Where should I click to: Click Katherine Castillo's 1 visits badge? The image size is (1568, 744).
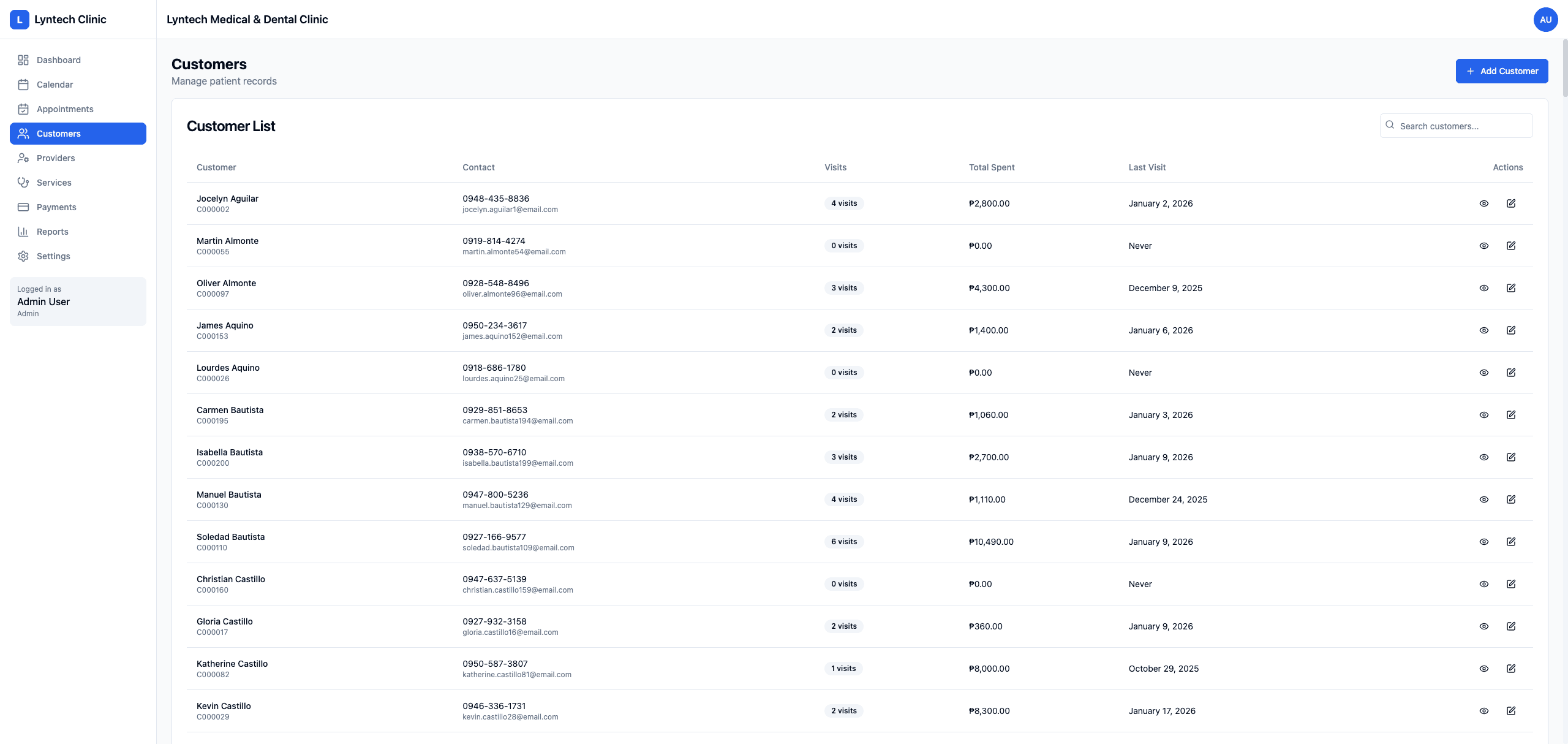[x=843, y=669]
